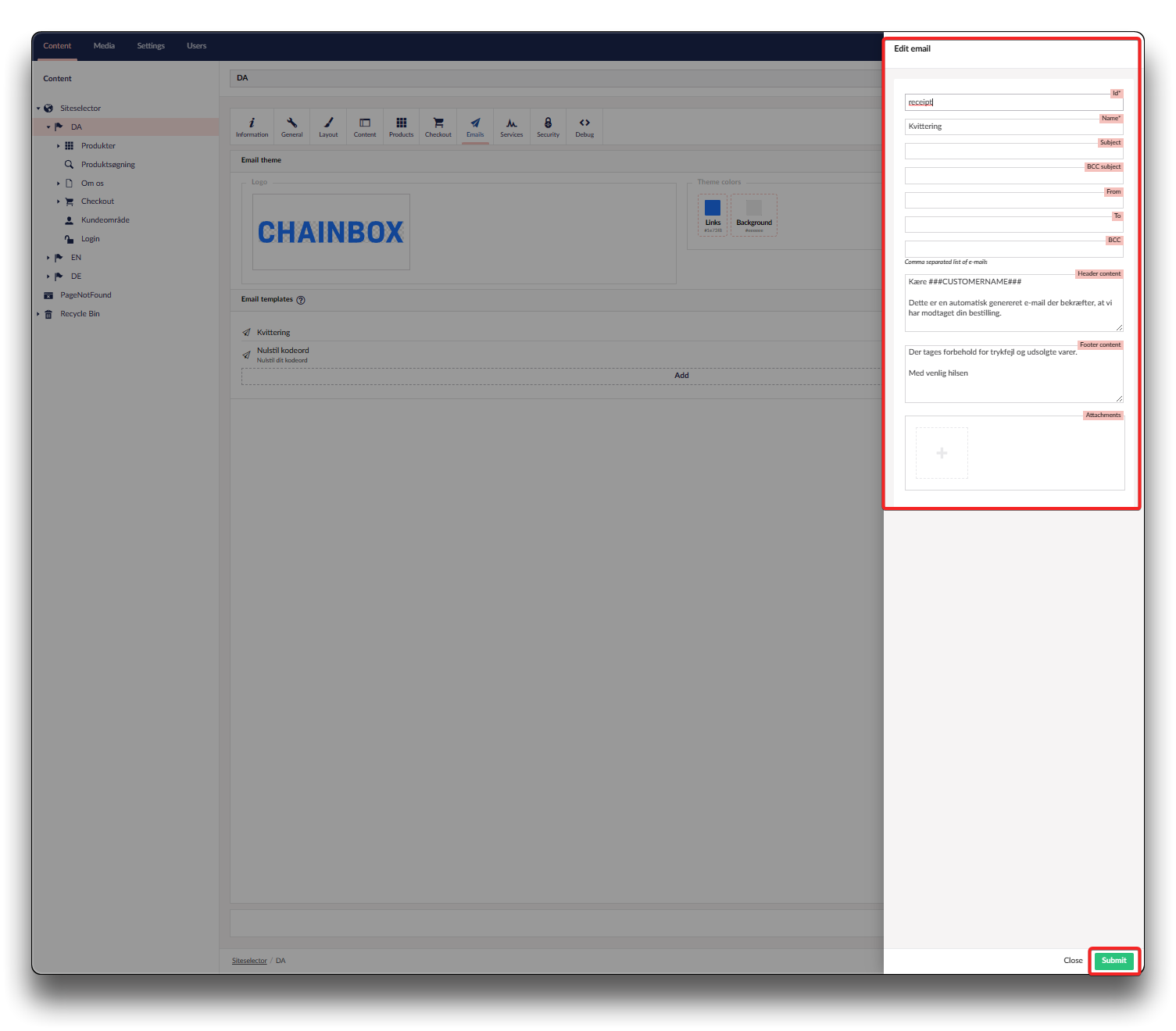Expand the Om os tree node
The image size is (1176, 1031).
coord(59,184)
